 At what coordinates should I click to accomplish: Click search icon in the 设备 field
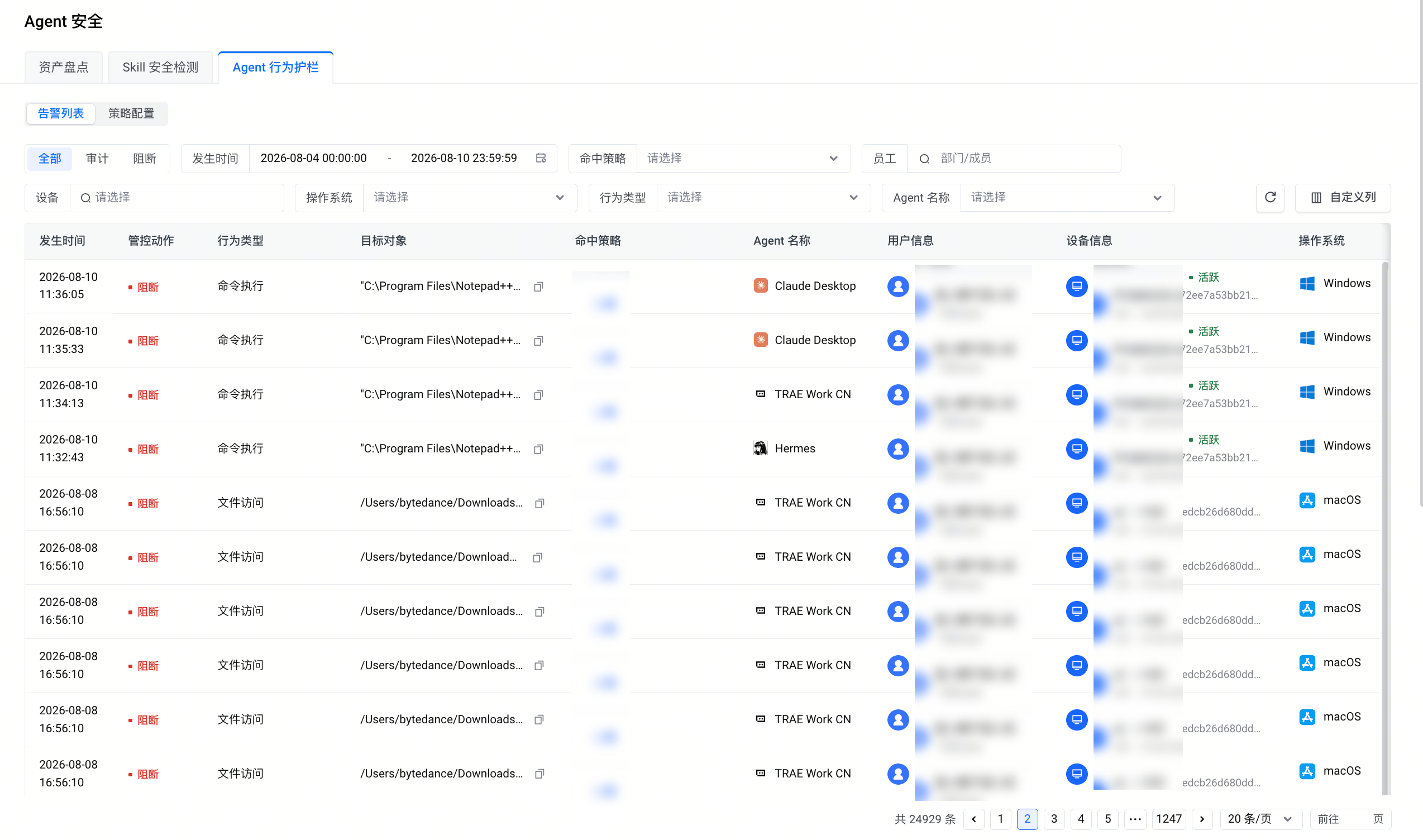coord(85,198)
